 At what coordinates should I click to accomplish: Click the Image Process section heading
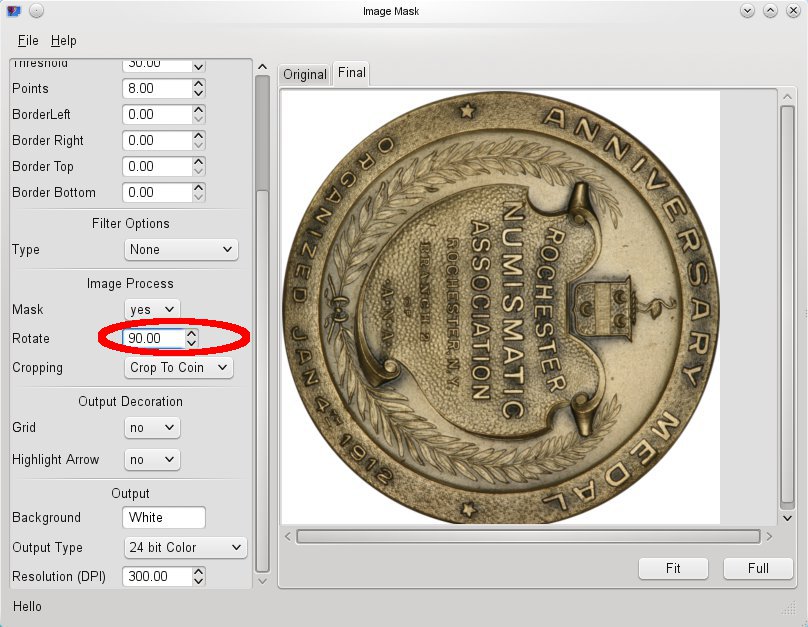[x=130, y=283]
